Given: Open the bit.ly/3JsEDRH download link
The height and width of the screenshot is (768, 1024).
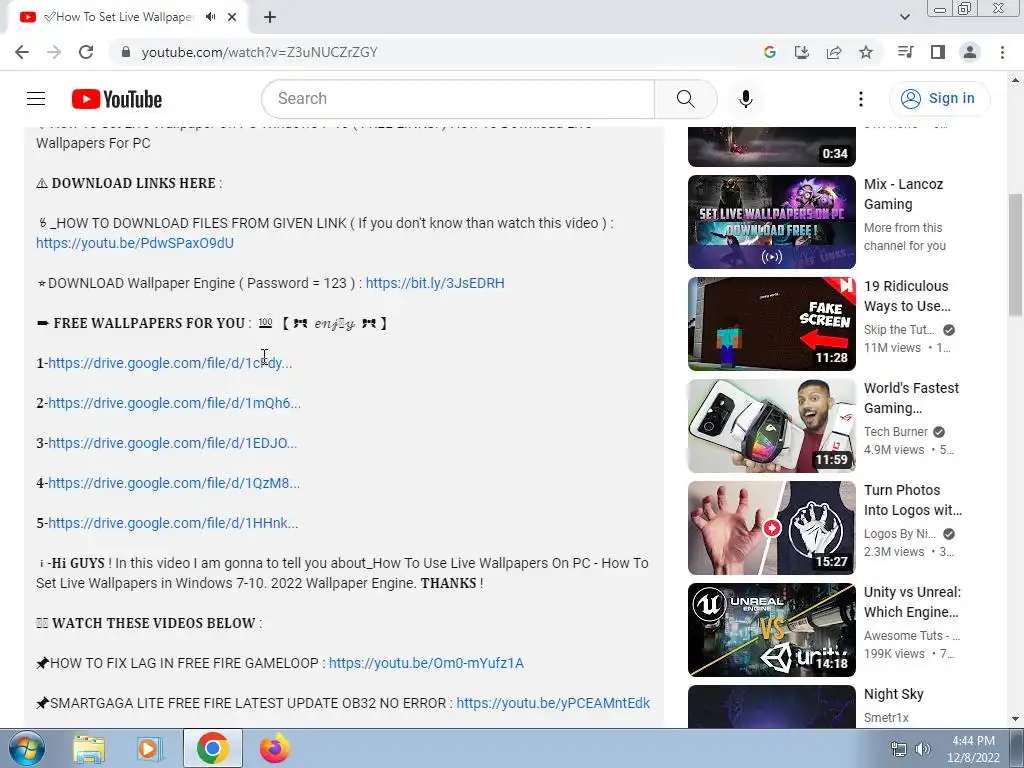Looking at the screenshot, I should [x=435, y=283].
